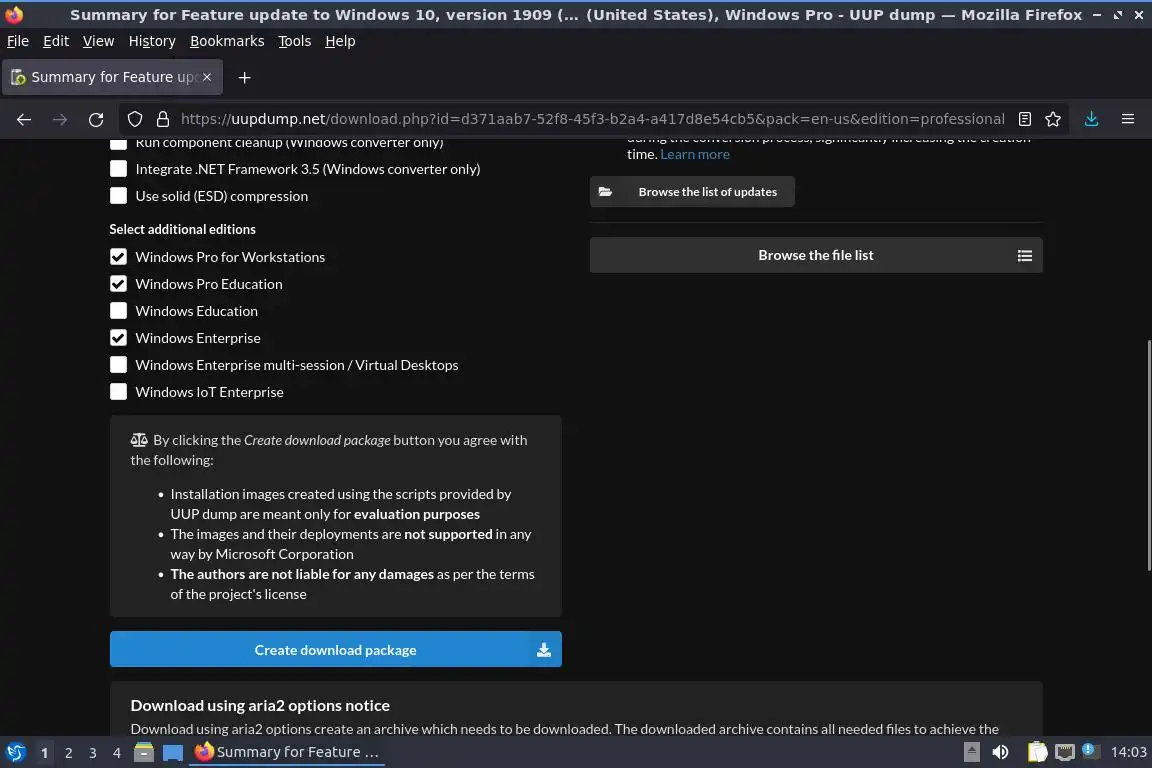Image resolution: width=1152 pixels, height=768 pixels.
Task: Click Browse the file list button
Action: click(x=816, y=256)
